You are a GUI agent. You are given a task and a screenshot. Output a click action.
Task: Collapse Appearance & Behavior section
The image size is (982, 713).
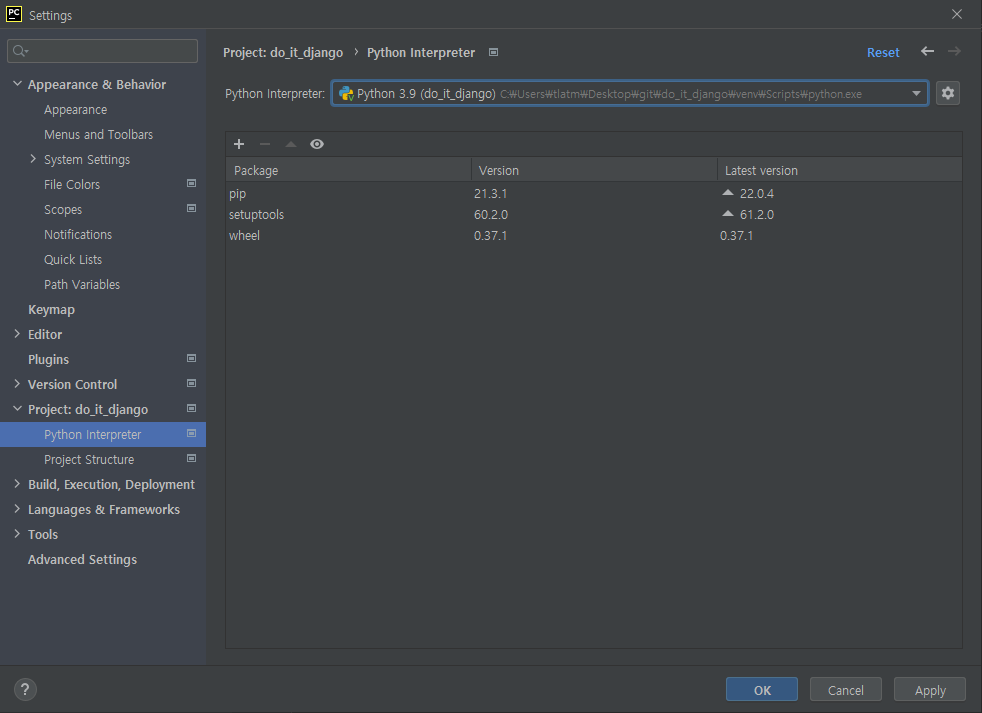point(17,83)
